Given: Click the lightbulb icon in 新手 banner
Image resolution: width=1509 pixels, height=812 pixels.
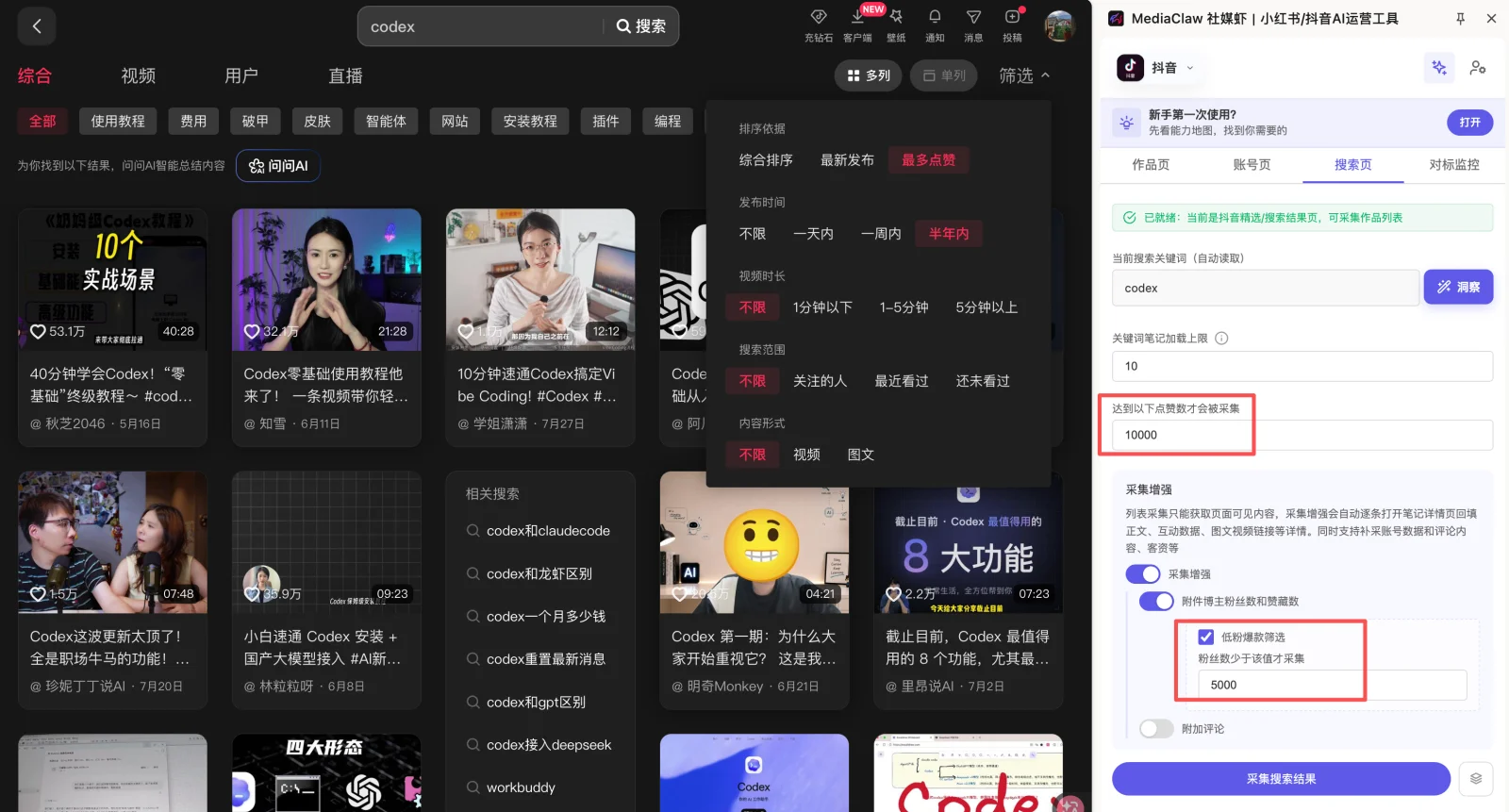Looking at the screenshot, I should 1126,123.
